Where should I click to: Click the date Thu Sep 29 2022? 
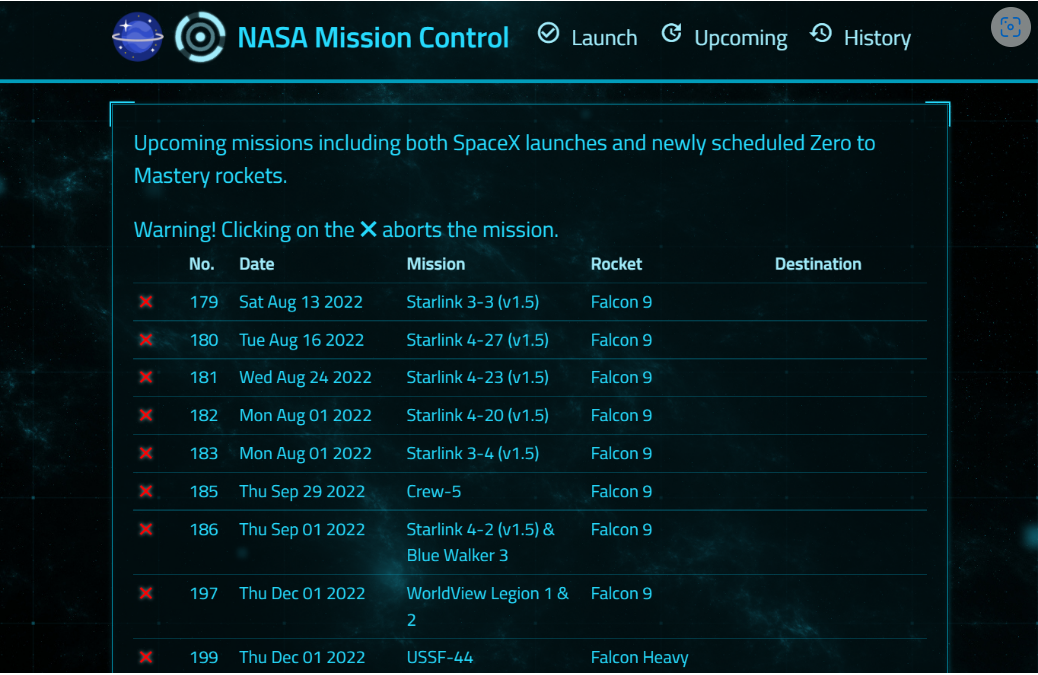pos(302,491)
